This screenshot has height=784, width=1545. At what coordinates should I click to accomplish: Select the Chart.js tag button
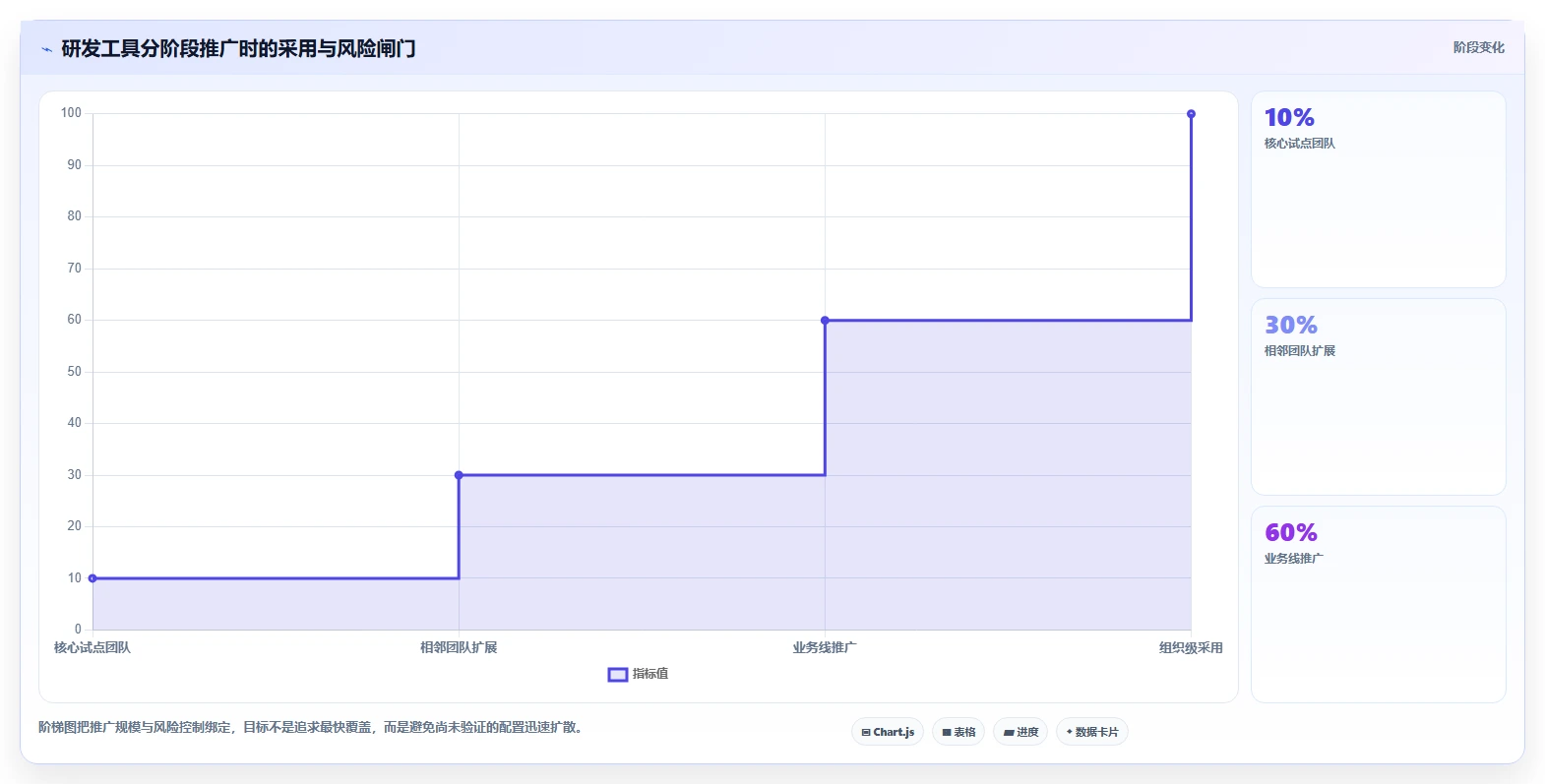pos(888,732)
